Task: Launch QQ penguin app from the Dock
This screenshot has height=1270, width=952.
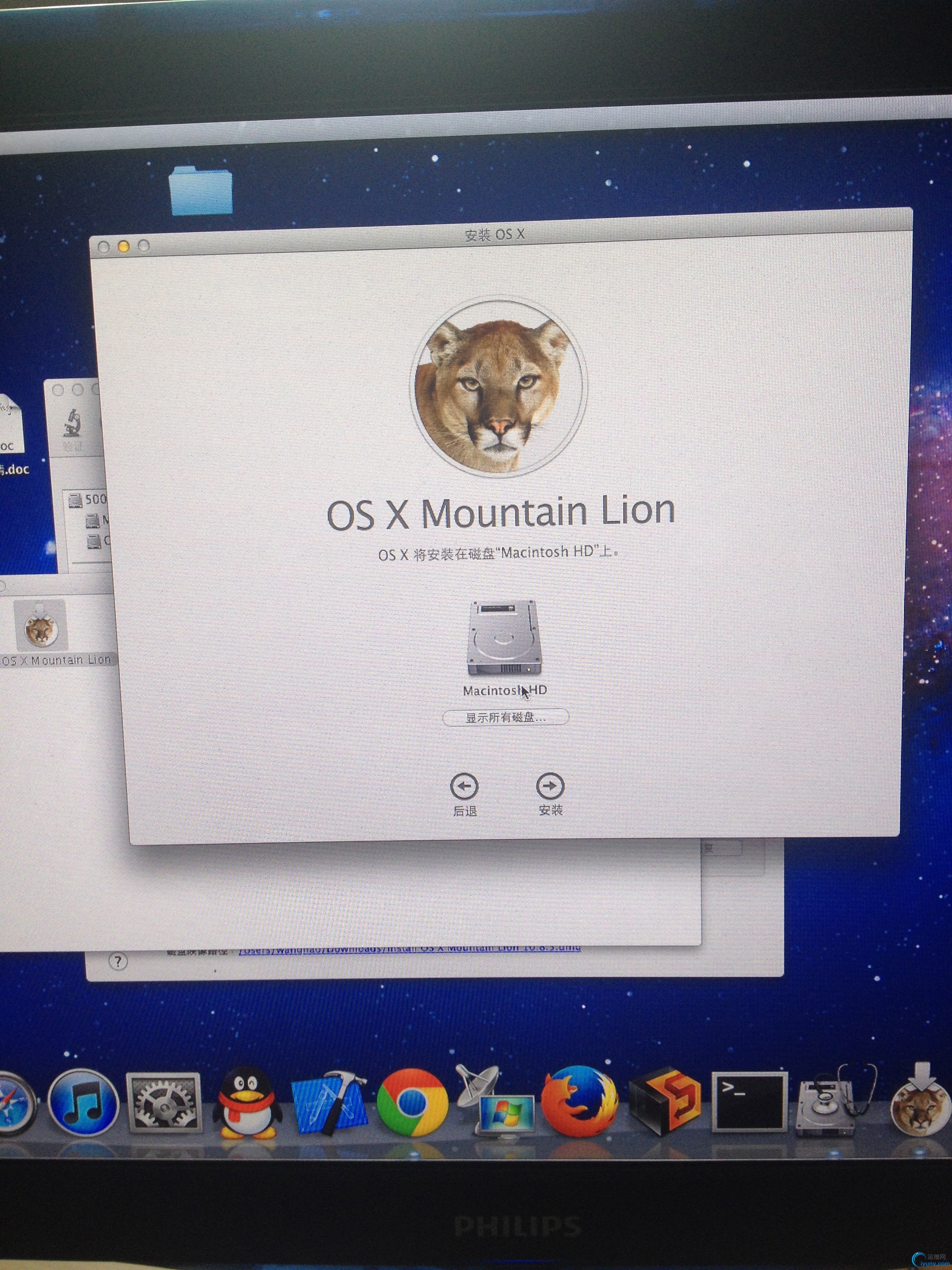Action: [248, 1103]
